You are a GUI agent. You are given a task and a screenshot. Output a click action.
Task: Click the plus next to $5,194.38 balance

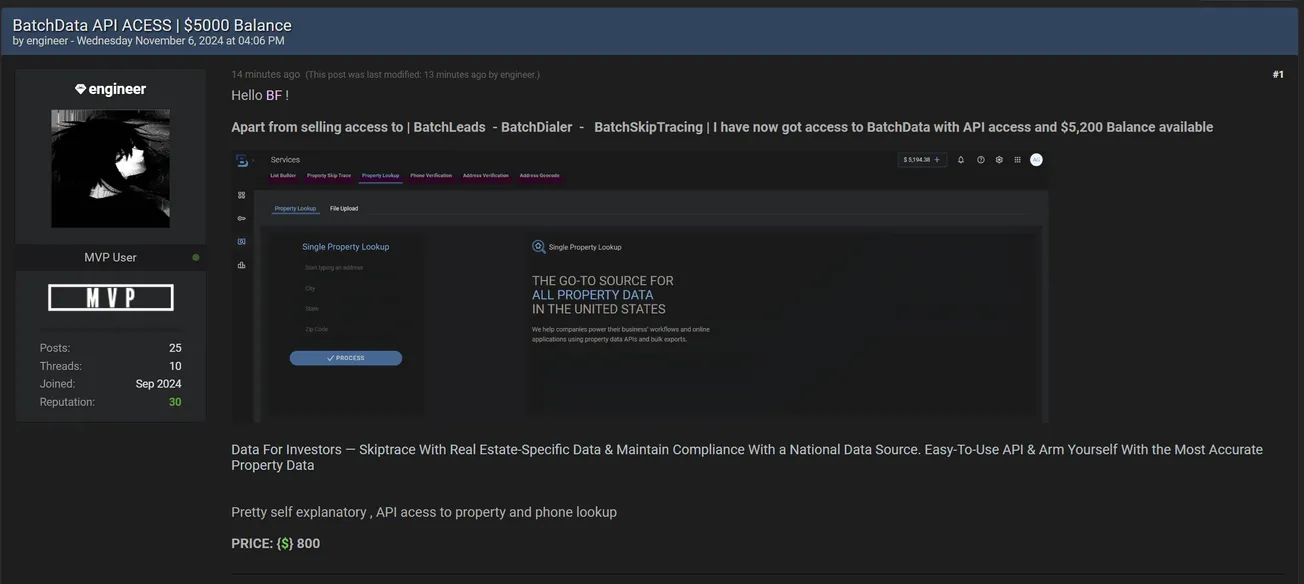tap(937, 160)
